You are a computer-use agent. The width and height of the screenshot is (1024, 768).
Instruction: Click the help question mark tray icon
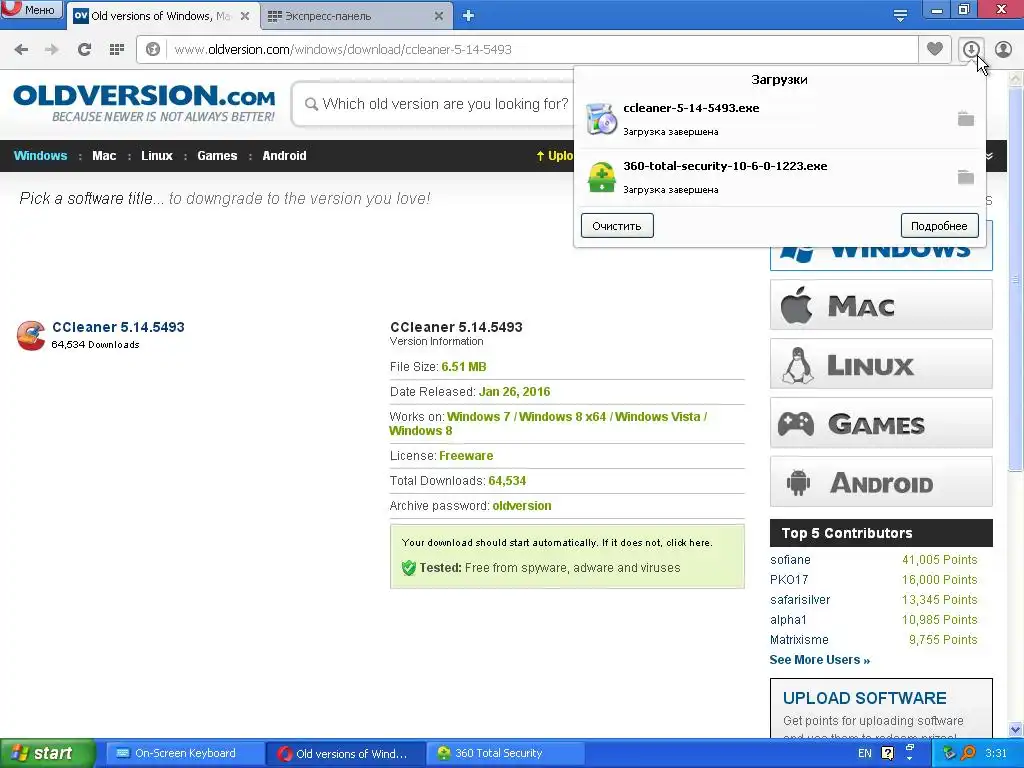pos(888,753)
